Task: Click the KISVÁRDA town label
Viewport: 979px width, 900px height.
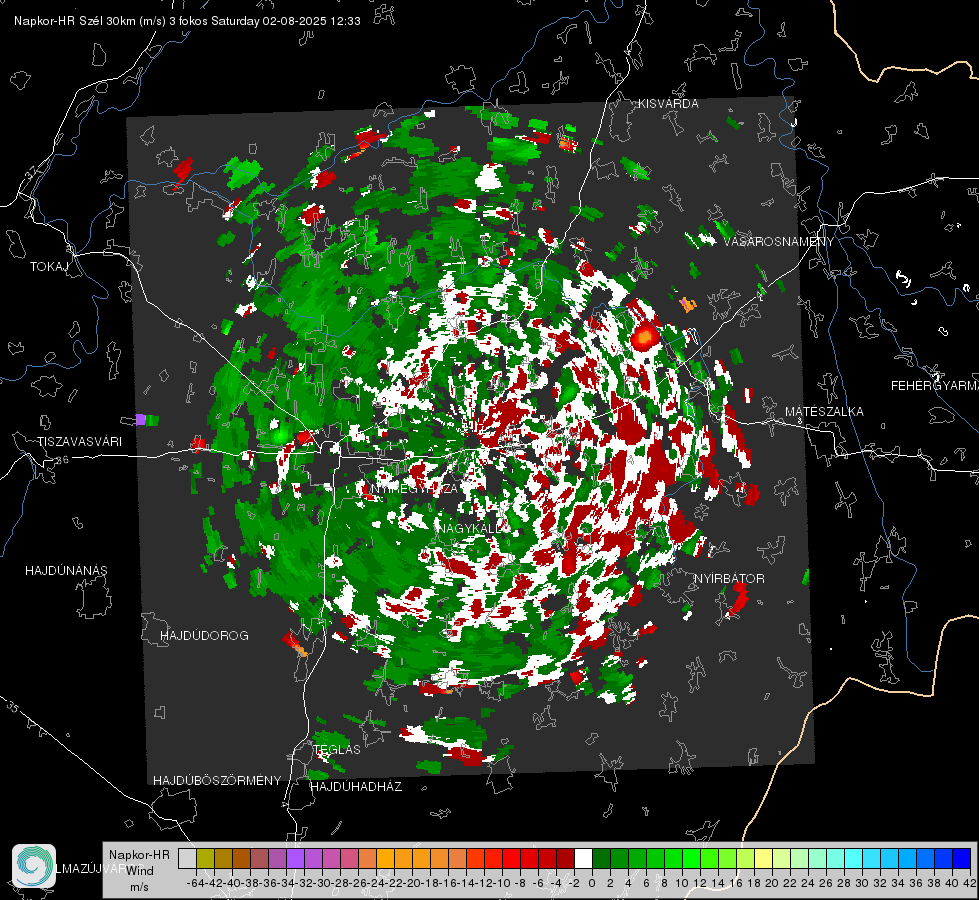Action: coord(668,104)
